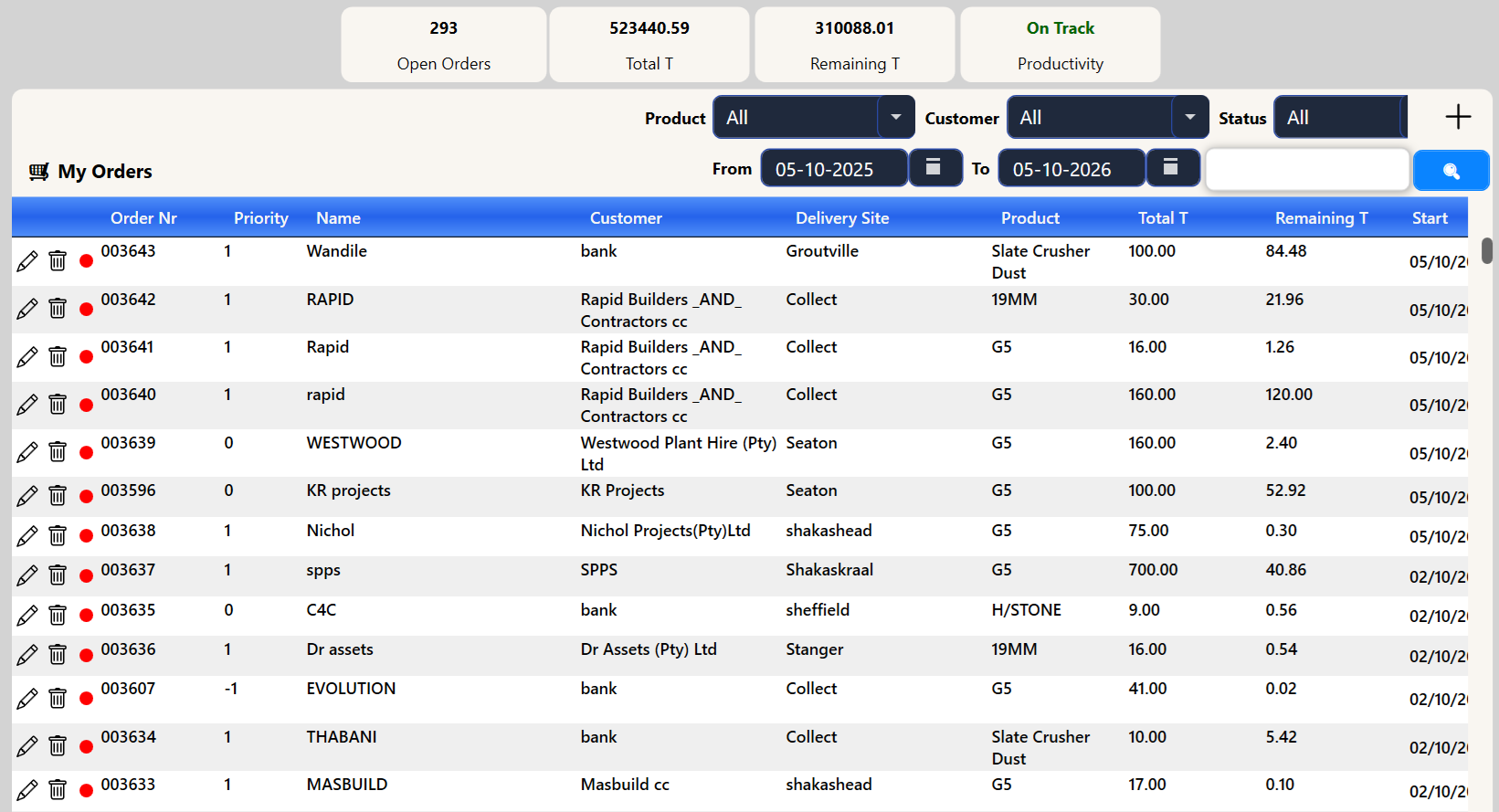Select the On Track Productivity card
Image resolution: width=1499 pixels, height=812 pixels.
(x=1061, y=45)
